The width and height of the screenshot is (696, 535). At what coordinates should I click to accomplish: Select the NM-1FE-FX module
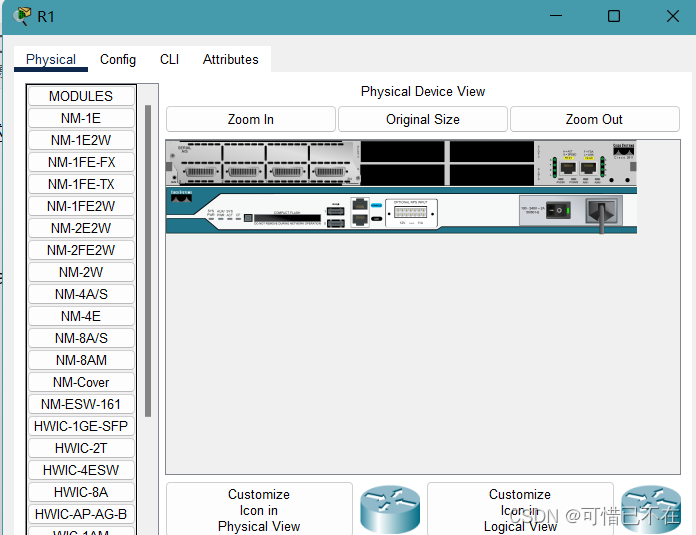(81, 162)
